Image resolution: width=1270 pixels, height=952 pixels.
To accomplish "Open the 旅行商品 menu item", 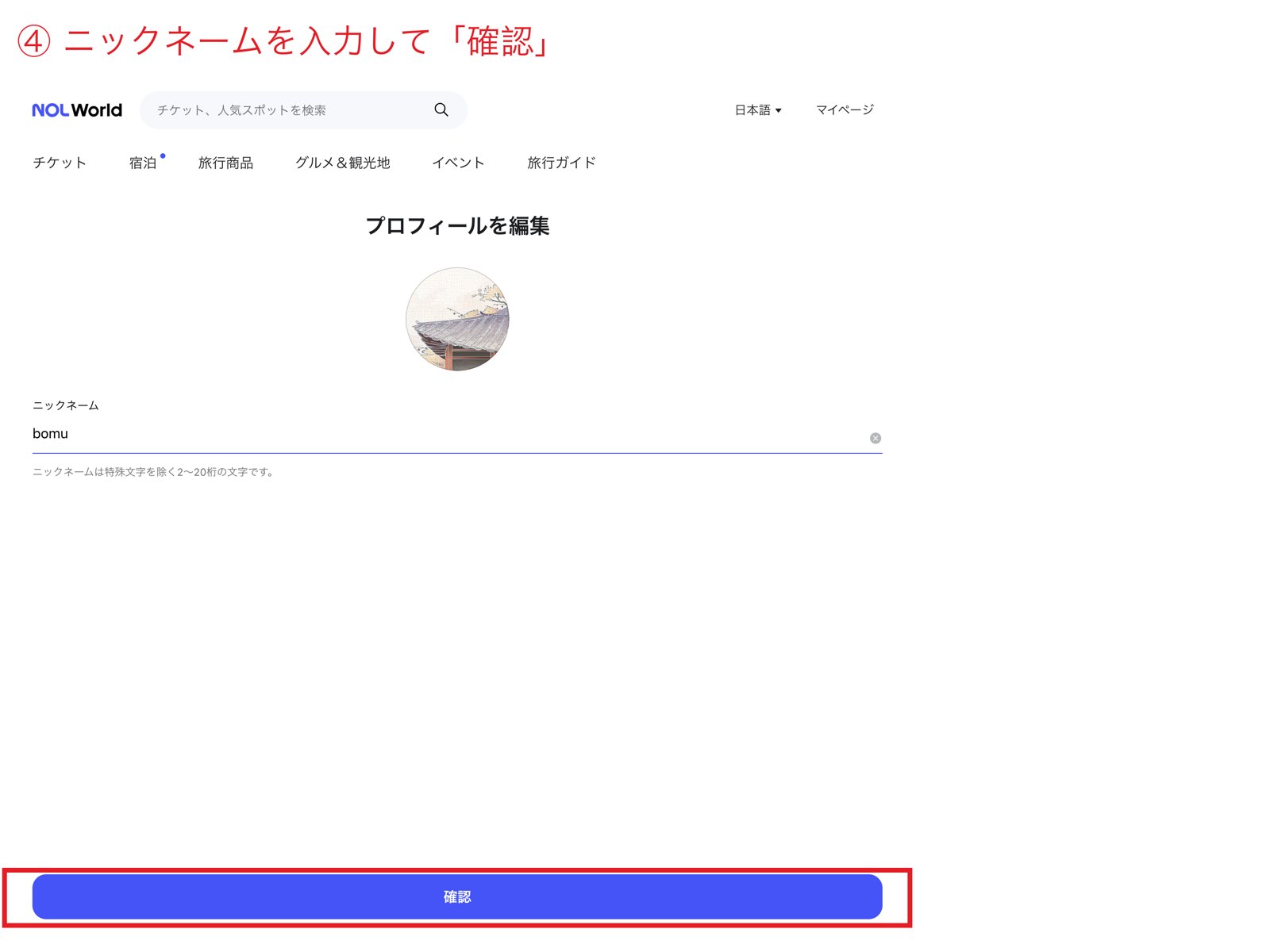I will pos(225,163).
